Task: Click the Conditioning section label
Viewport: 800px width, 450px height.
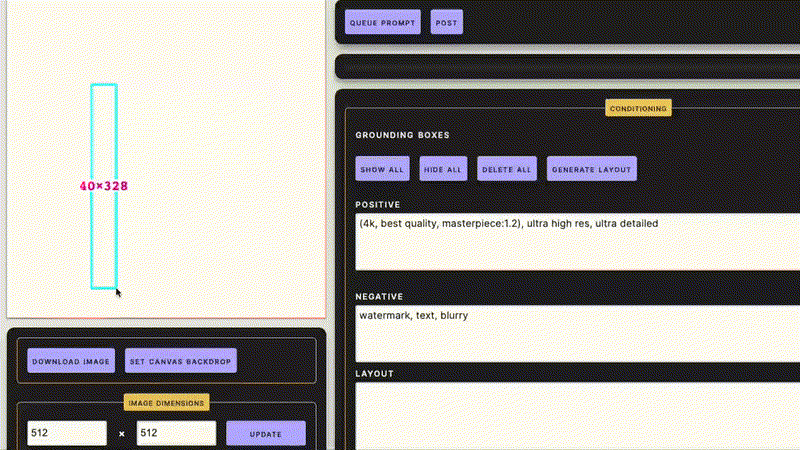Action: (x=638, y=108)
